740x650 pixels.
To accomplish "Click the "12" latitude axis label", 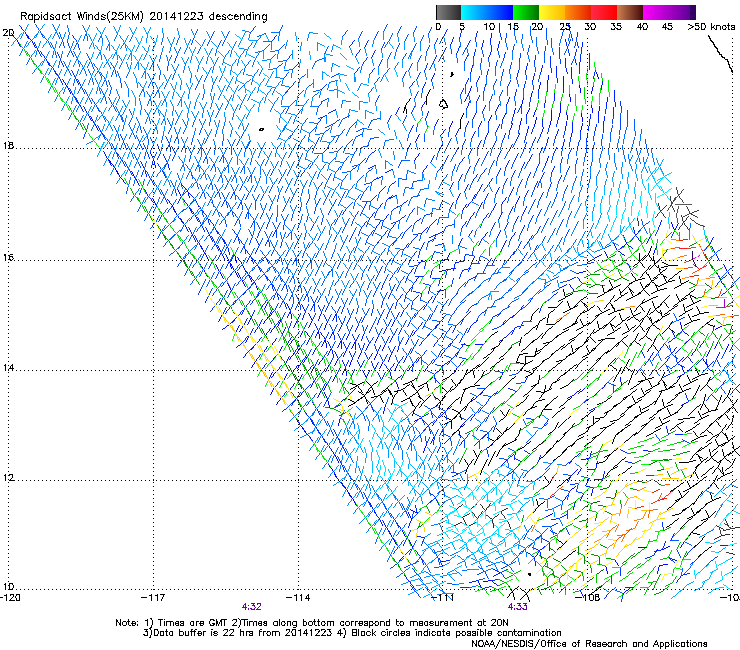I will pyautogui.click(x=8, y=478).
